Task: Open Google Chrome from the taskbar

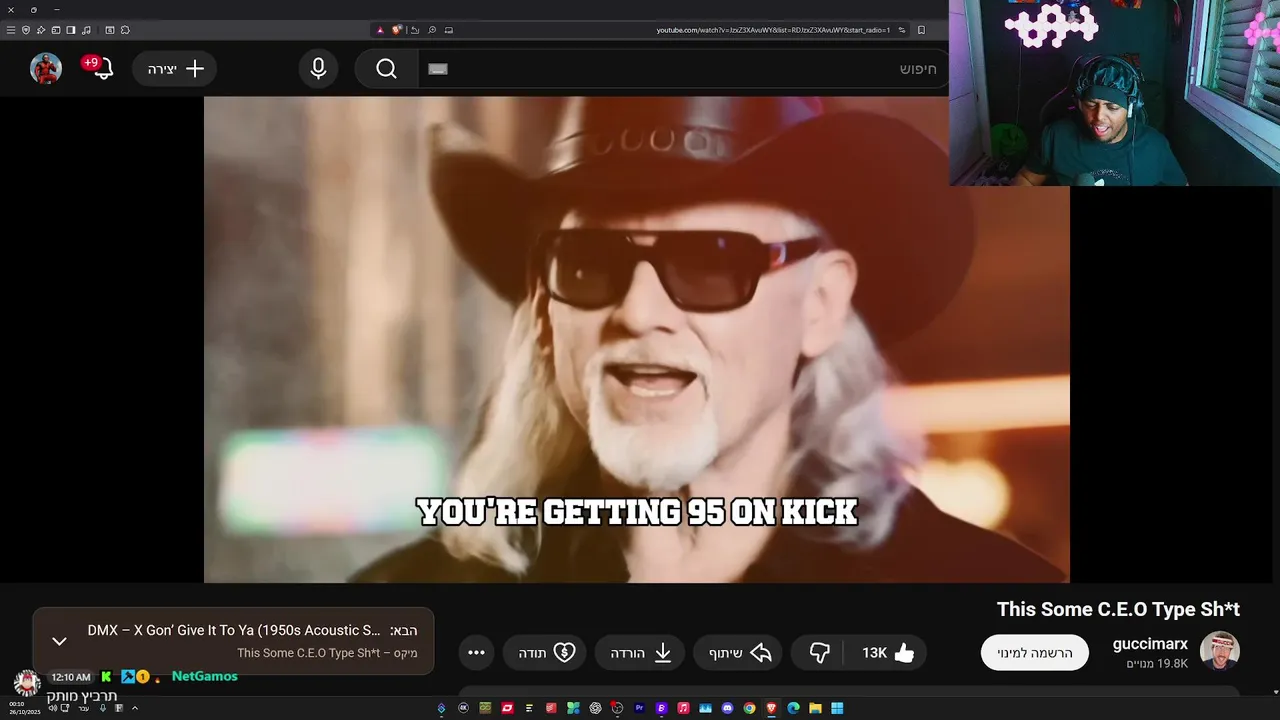Action: pyautogui.click(x=749, y=708)
